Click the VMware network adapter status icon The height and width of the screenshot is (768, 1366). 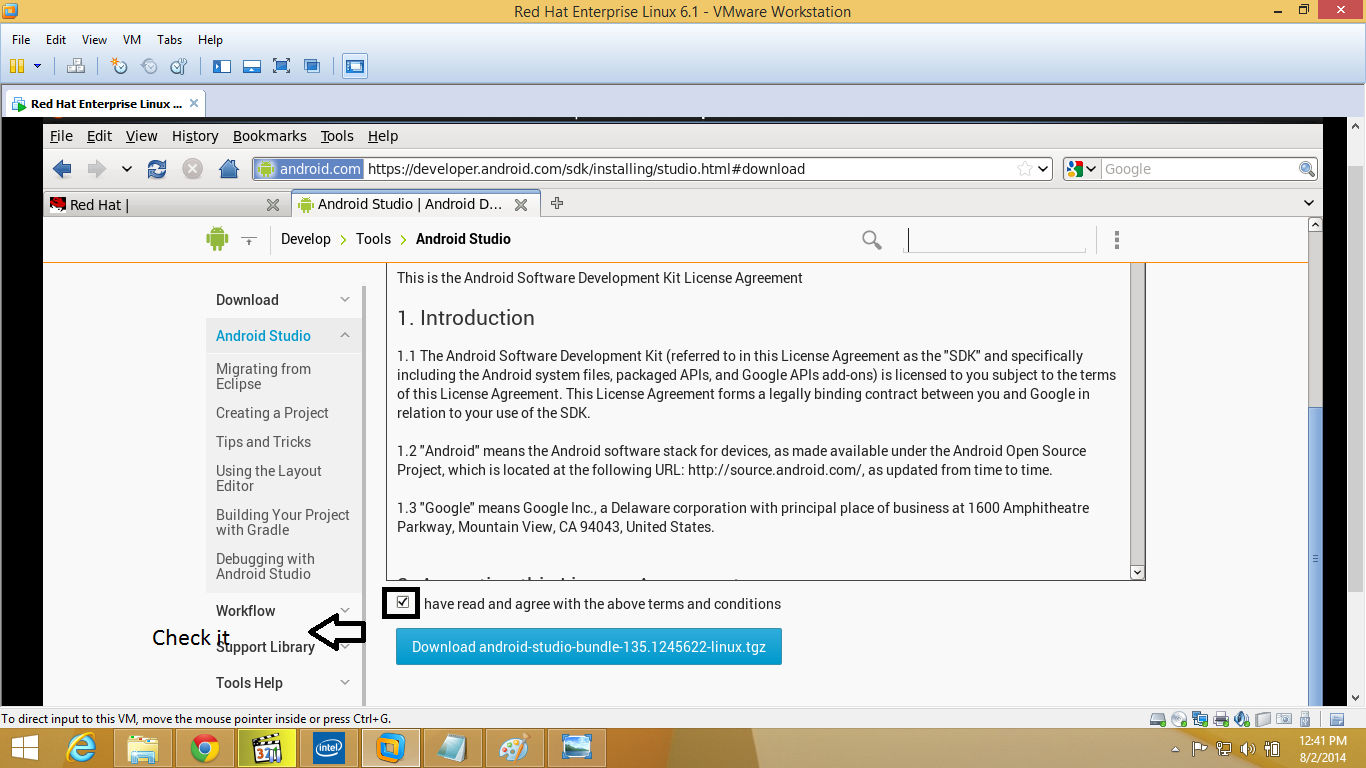click(x=1199, y=719)
